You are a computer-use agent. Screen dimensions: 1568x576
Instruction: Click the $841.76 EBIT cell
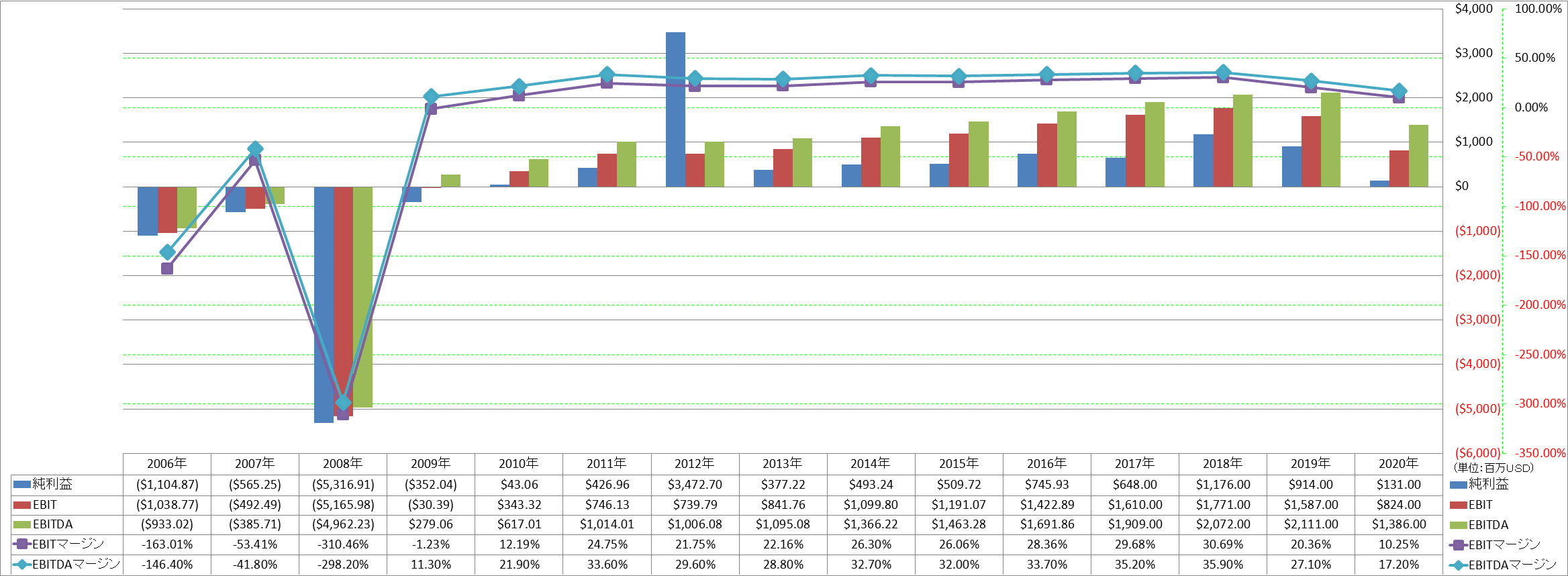[x=783, y=505]
